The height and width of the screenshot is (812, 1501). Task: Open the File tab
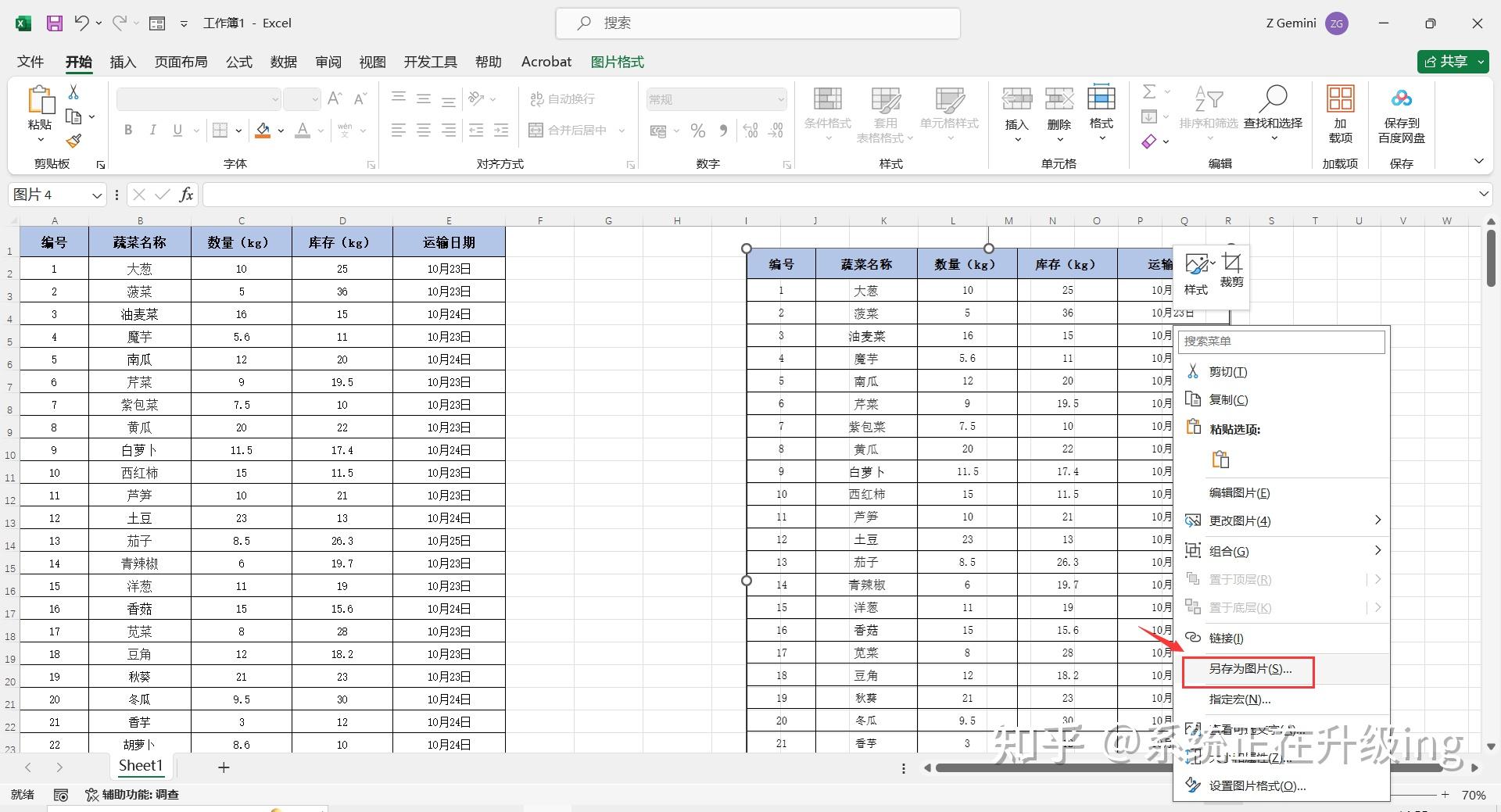[x=30, y=62]
